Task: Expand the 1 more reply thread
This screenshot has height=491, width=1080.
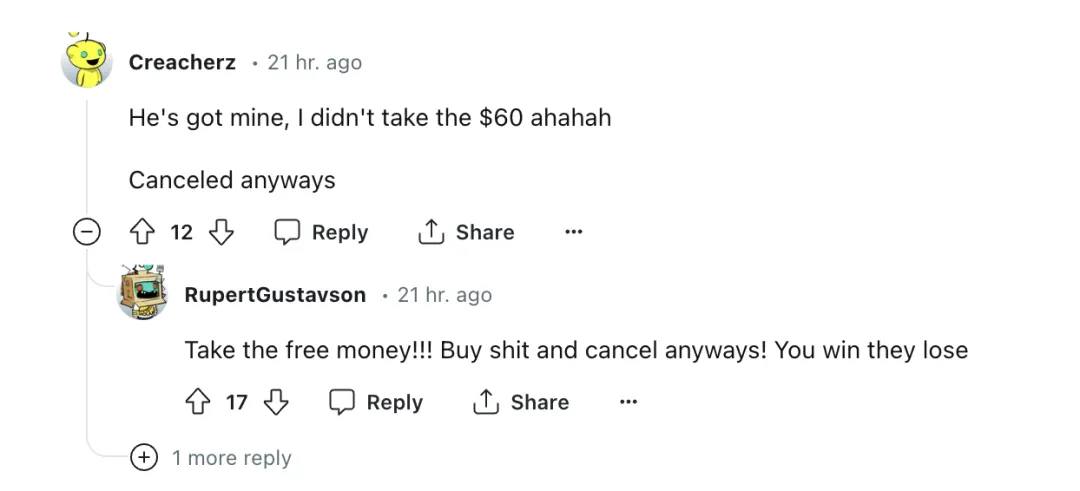Action: coord(145,458)
